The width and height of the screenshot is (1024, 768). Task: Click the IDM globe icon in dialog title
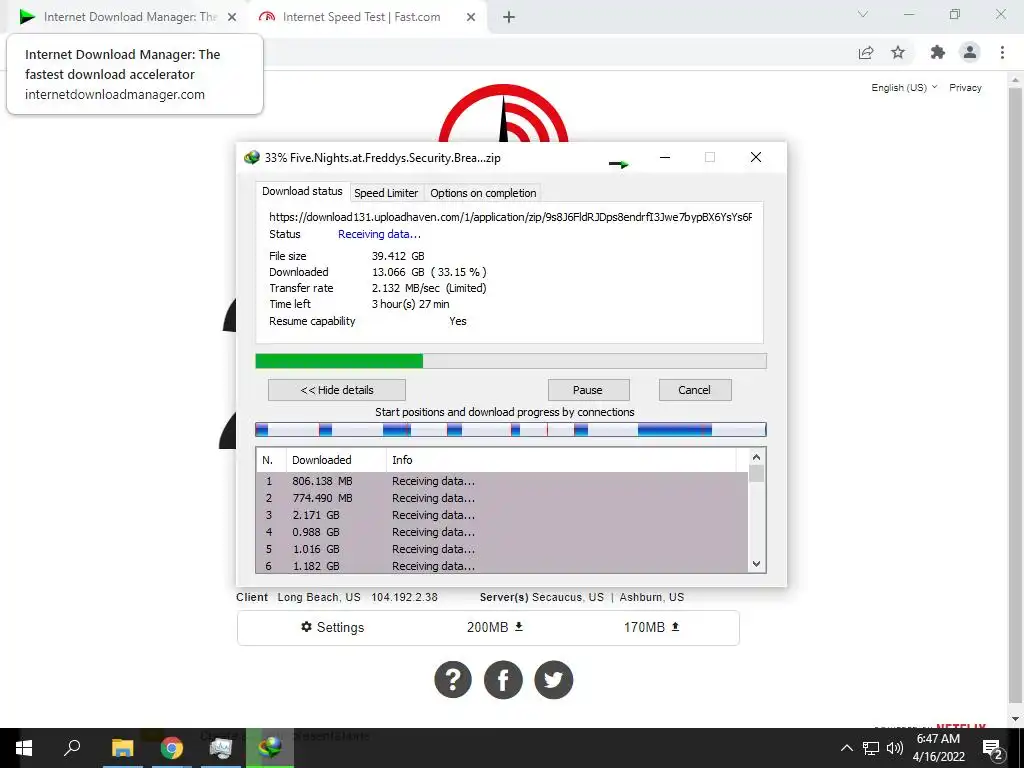click(x=251, y=157)
